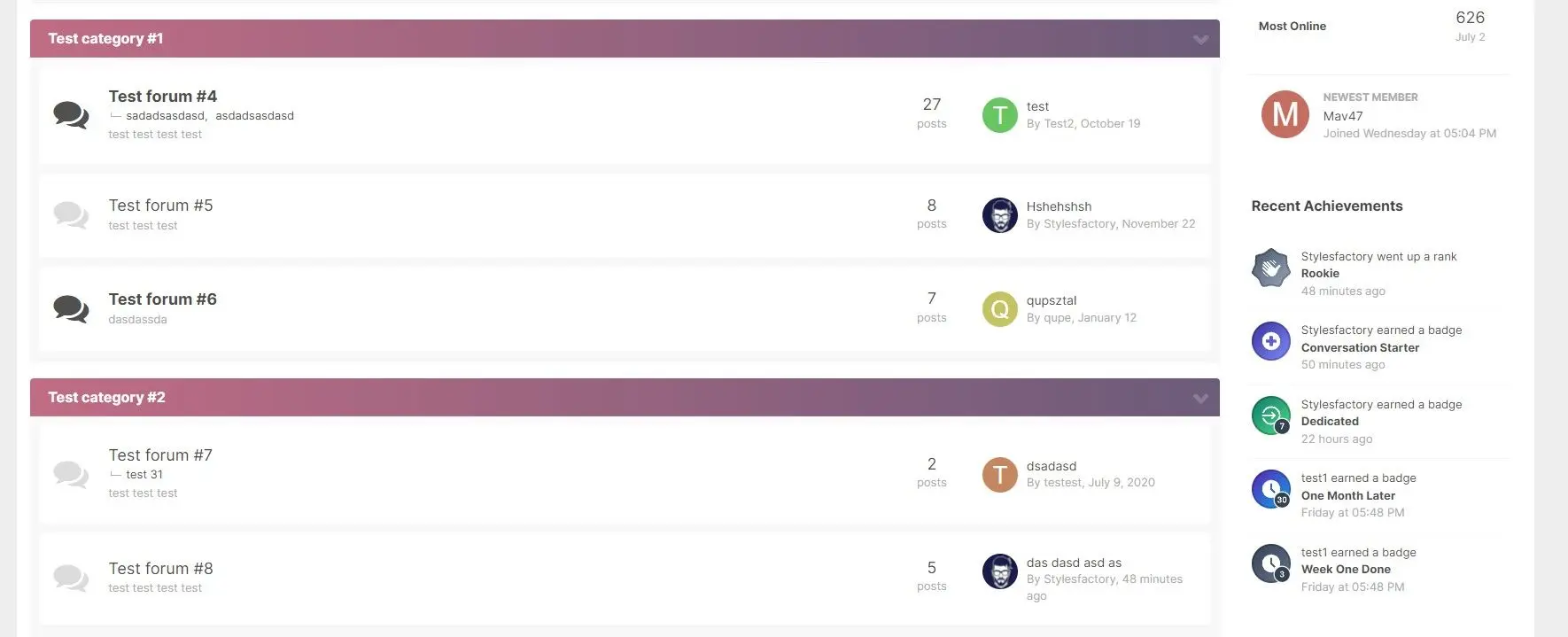Click the Dedicated badge icon
This screenshot has height=637, width=1568.
click(x=1271, y=416)
